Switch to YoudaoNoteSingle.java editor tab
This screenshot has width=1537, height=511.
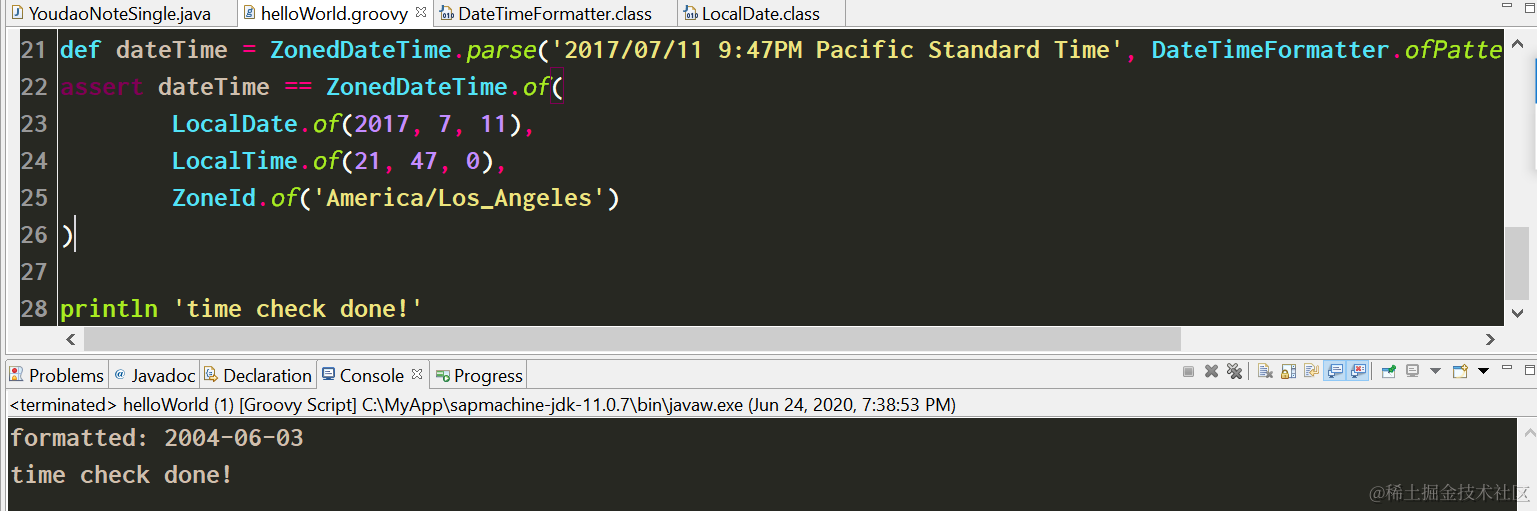coord(120,14)
